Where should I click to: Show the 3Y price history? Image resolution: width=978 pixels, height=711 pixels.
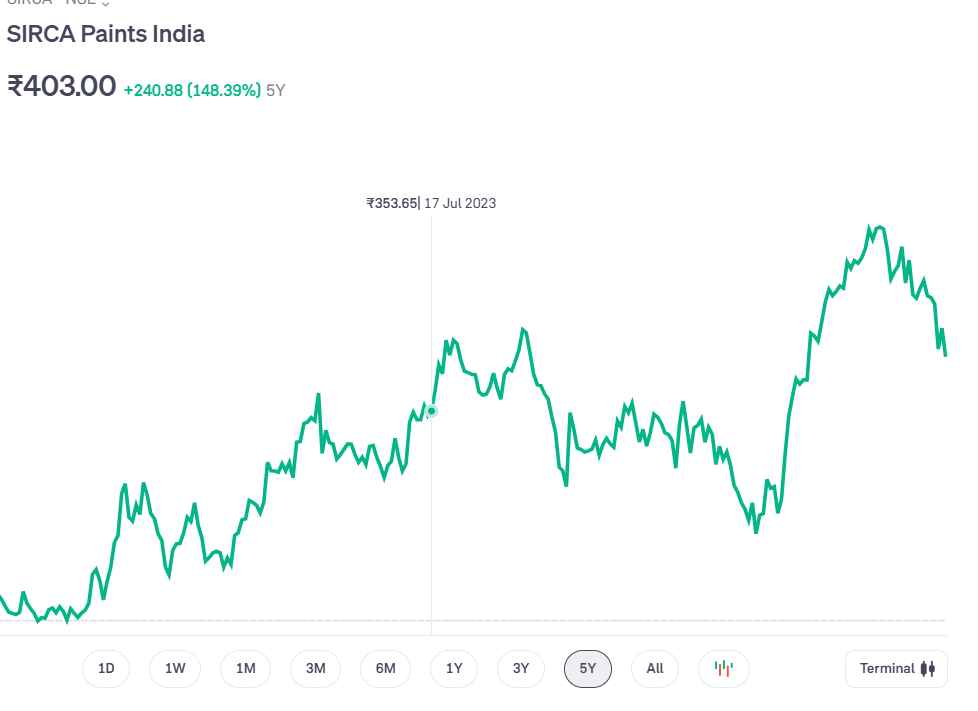pyautogui.click(x=520, y=668)
